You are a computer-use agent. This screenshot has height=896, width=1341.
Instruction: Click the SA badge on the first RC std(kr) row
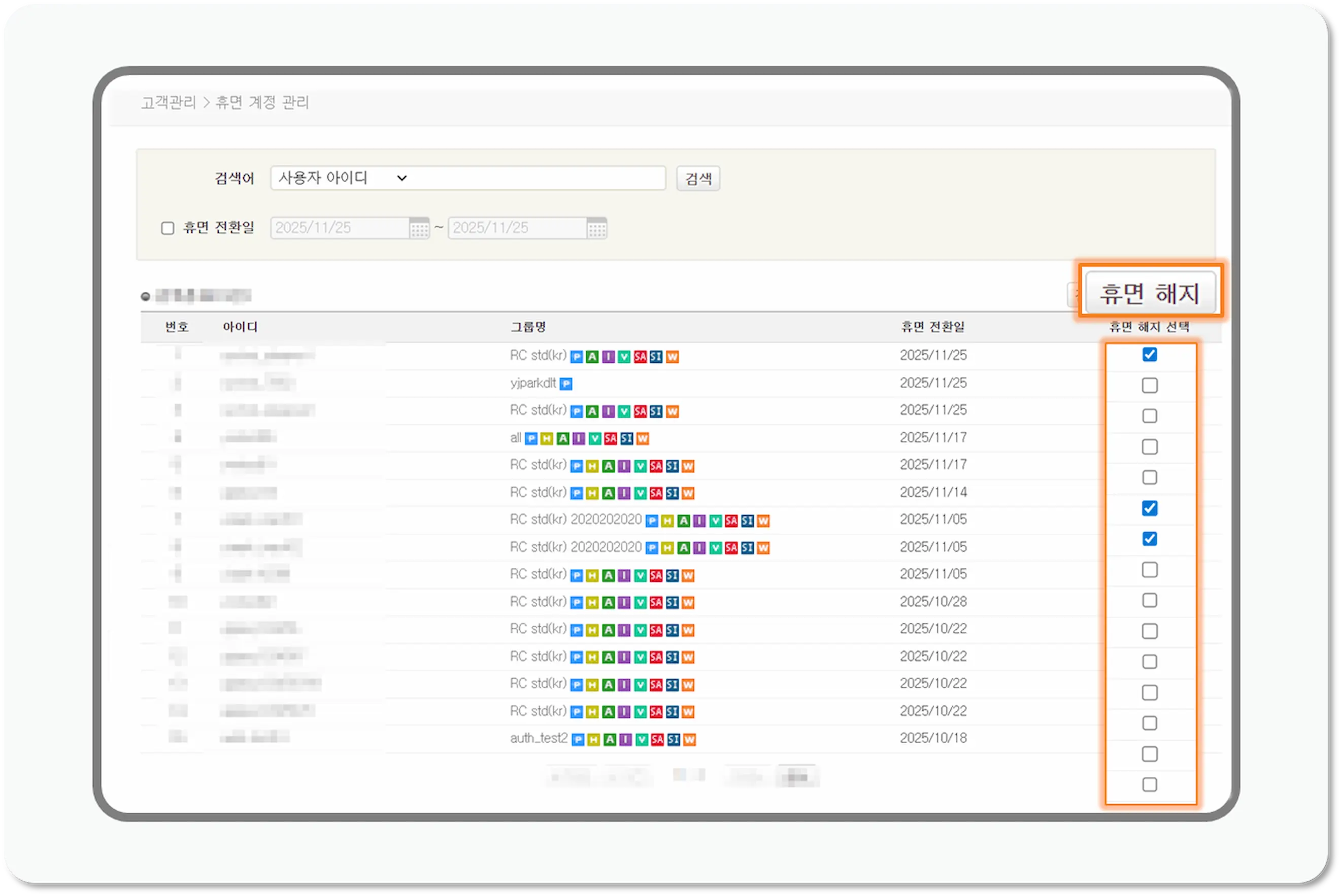(640, 356)
